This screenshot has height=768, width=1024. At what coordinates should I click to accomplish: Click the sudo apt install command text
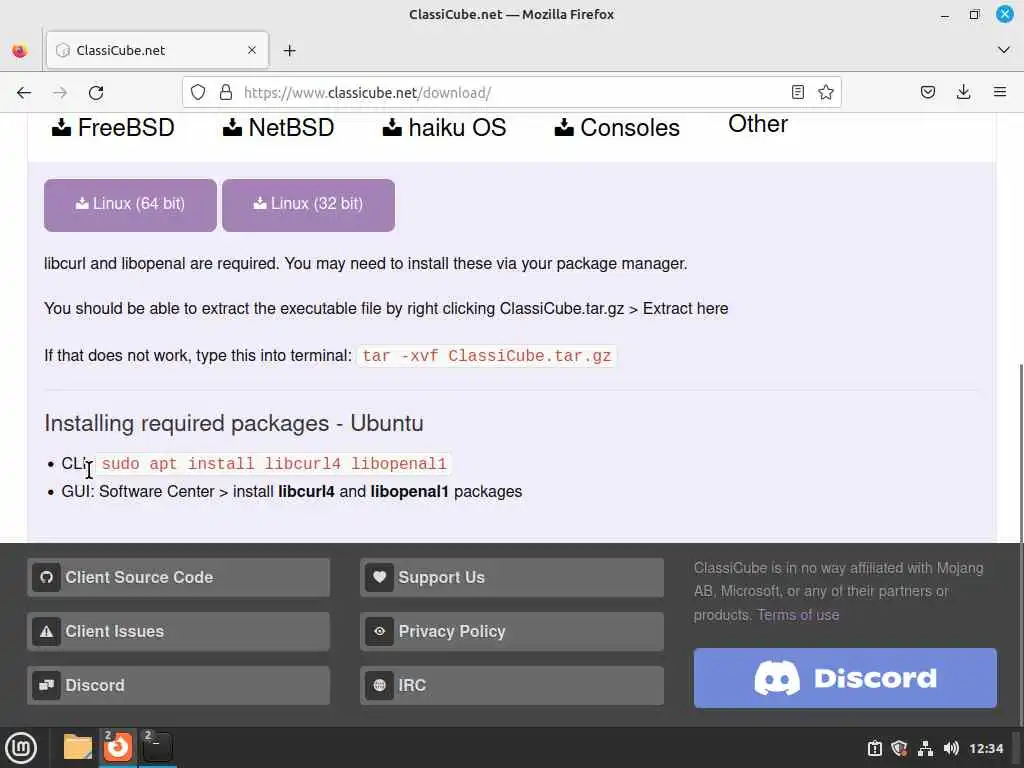click(x=274, y=464)
